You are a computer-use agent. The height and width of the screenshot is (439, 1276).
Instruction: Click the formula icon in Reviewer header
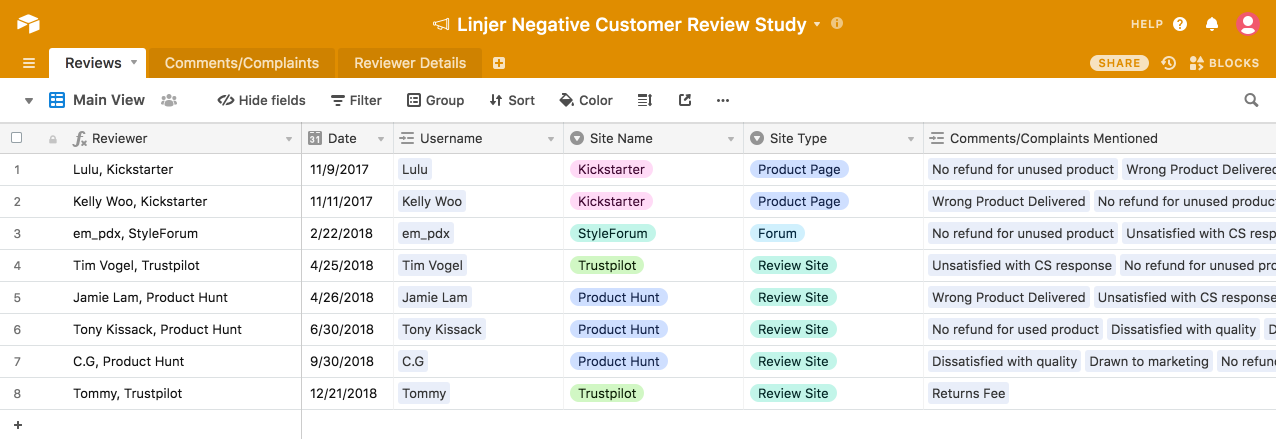(x=80, y=138)
